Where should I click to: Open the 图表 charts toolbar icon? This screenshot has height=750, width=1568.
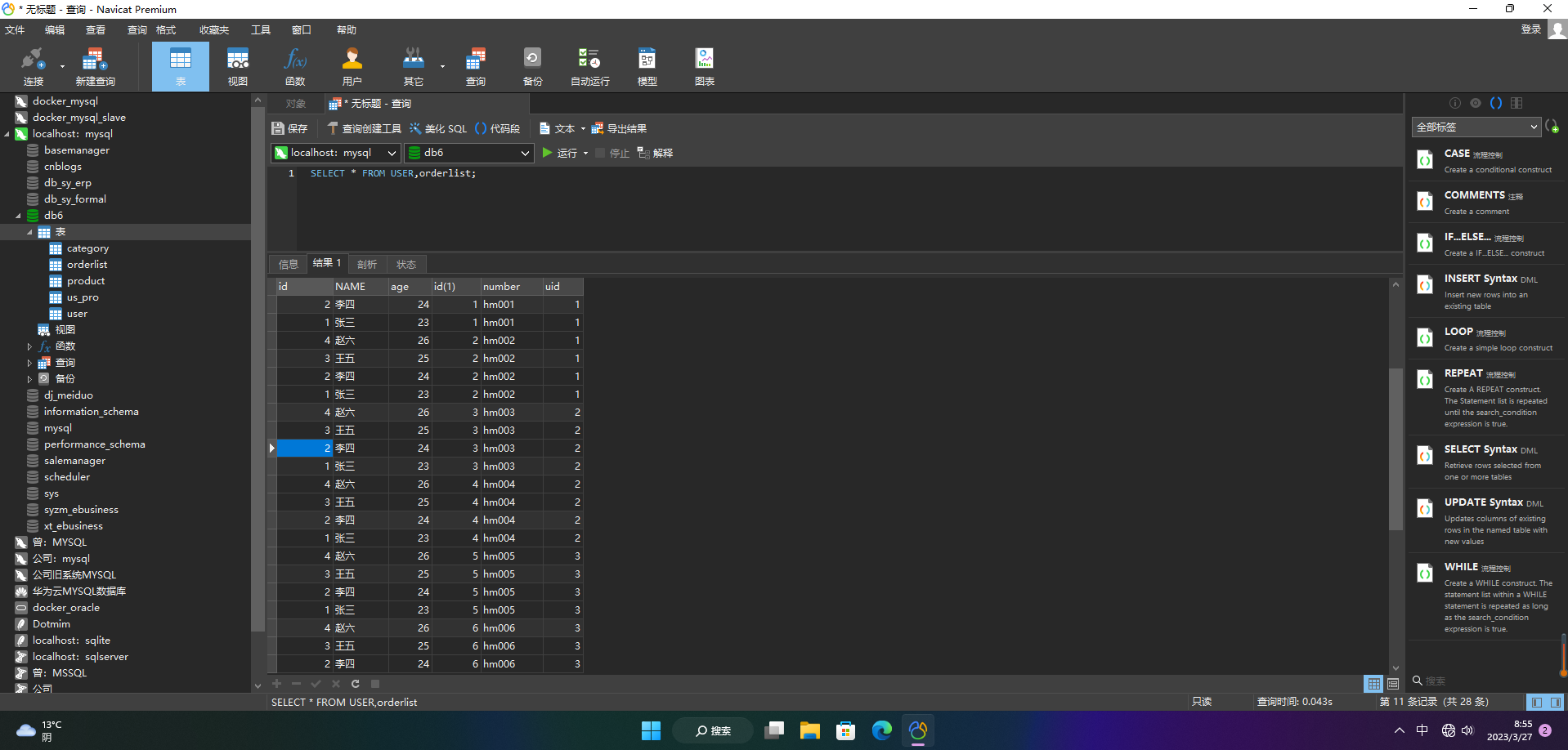pyautogui.click(x=705, y=67)
